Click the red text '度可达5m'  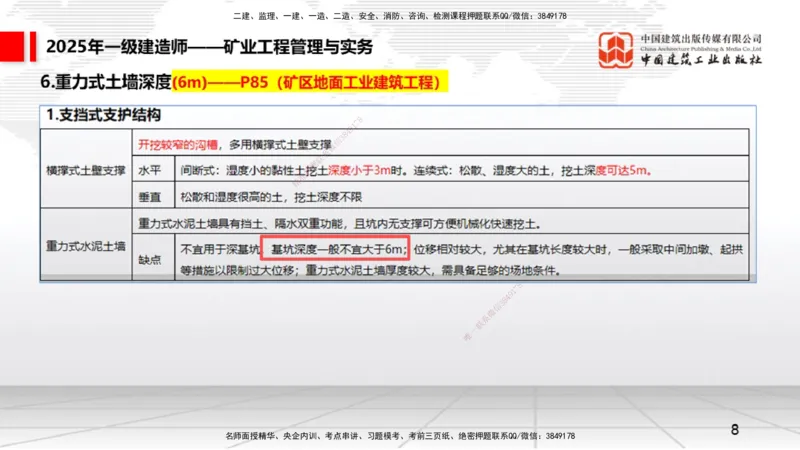click(623, 170)
